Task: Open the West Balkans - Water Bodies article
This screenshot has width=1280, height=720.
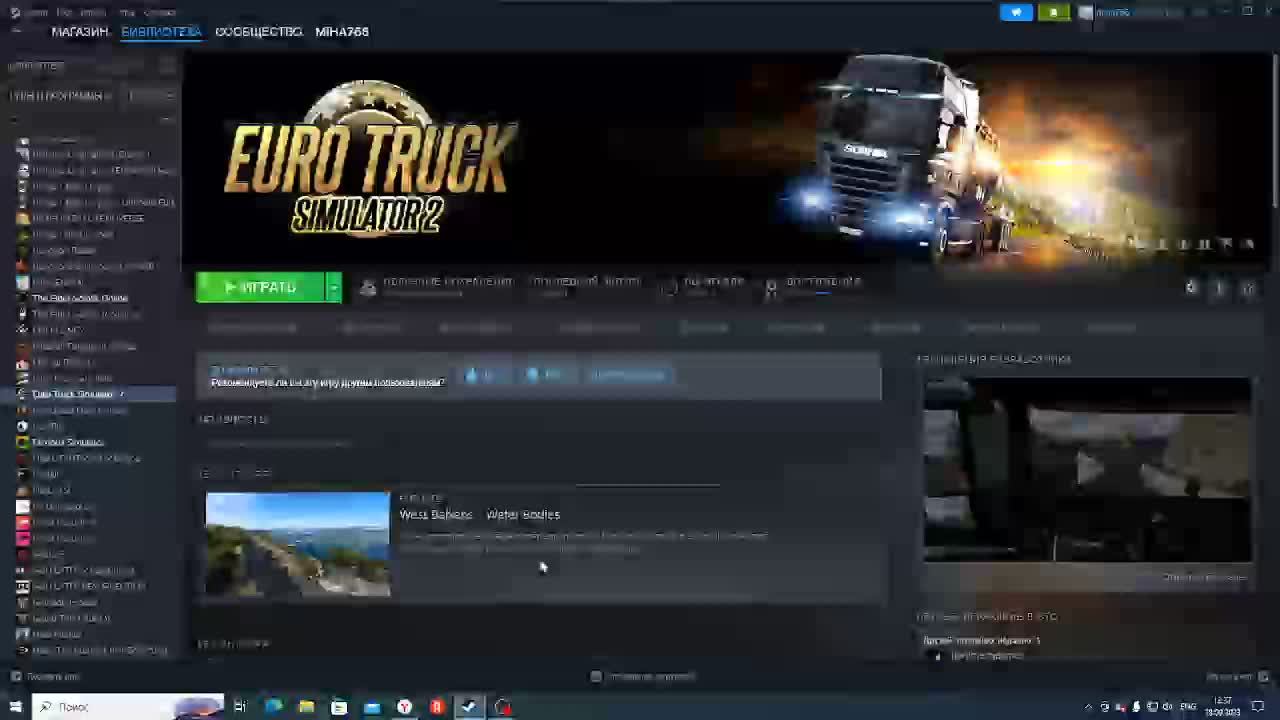Action: coord(480,515)
